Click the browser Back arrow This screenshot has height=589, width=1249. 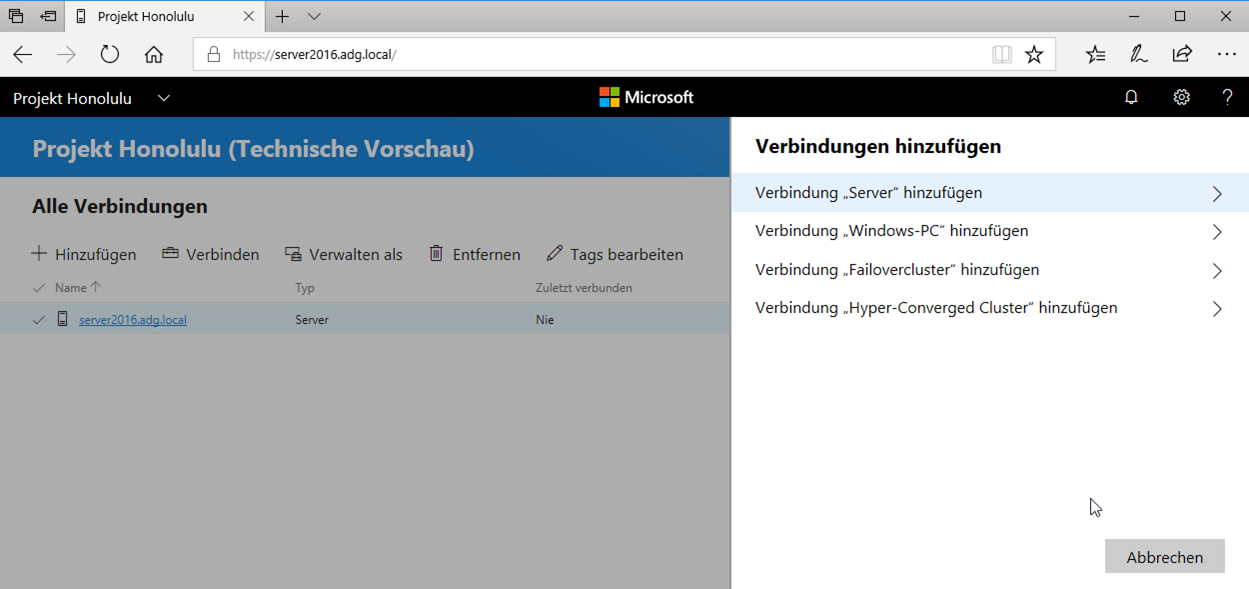click(23, 55)
